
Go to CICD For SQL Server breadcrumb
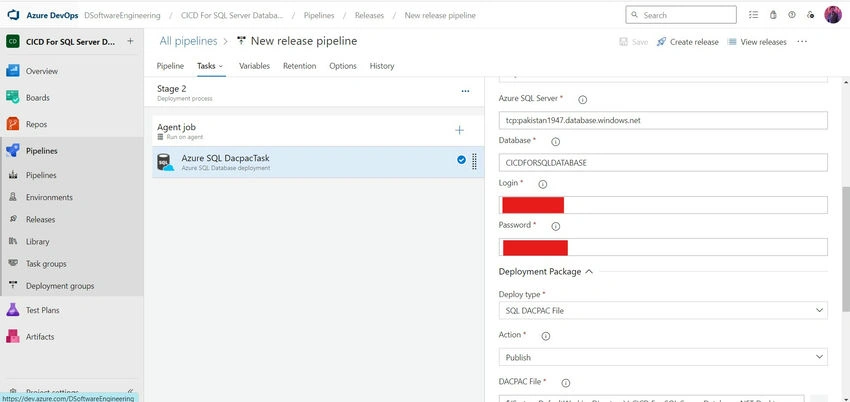232,16
